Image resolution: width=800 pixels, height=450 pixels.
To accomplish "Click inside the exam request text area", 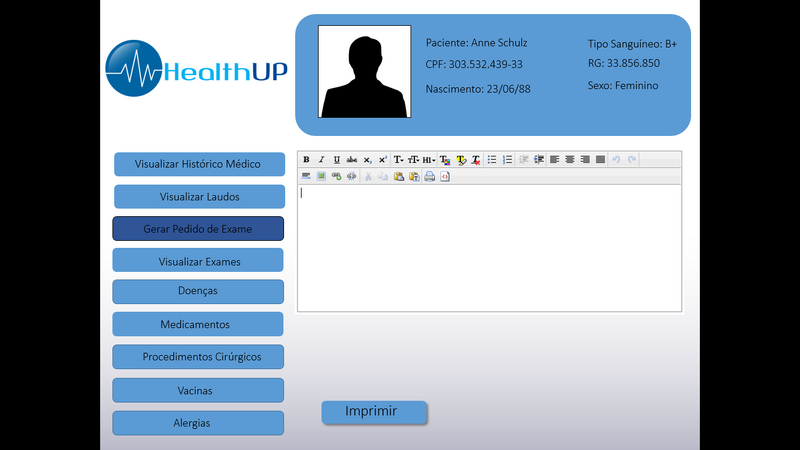I will tap(489, 248).
